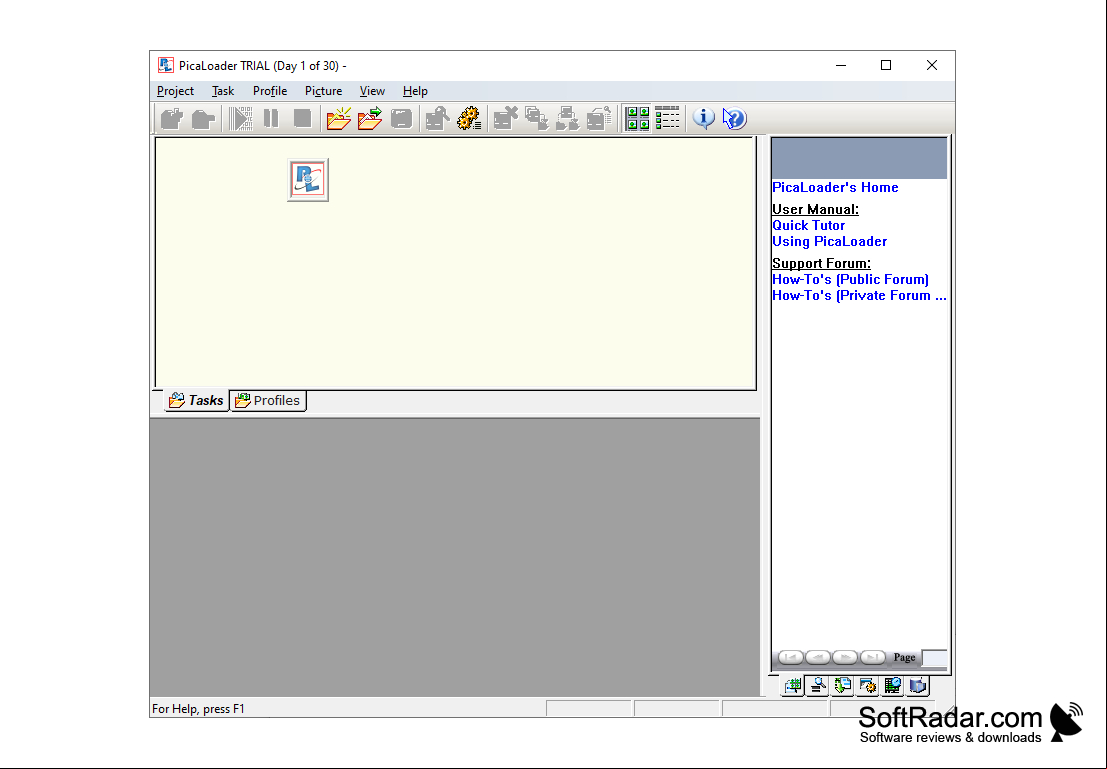1107x769 pixels.
Task: Create a new task with the sparkling folder icon
Action: 339,119
